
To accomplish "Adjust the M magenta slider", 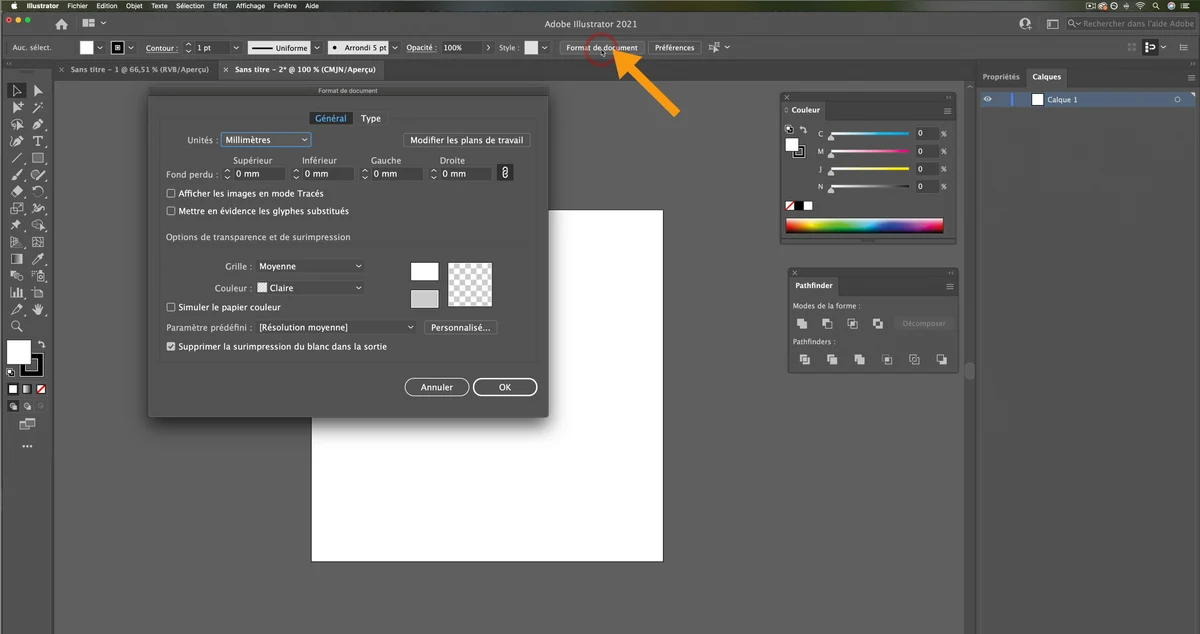I will tap(869, 152).
